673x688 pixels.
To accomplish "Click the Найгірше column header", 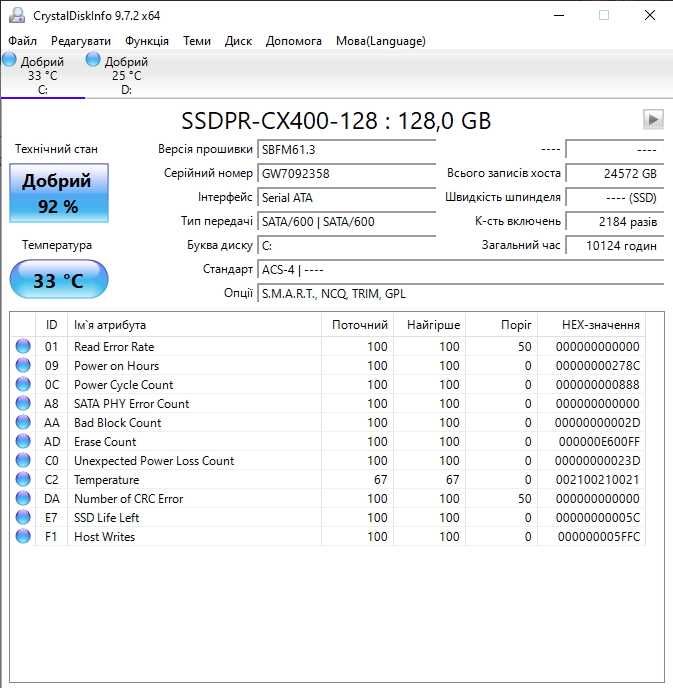I will point(430,325).
